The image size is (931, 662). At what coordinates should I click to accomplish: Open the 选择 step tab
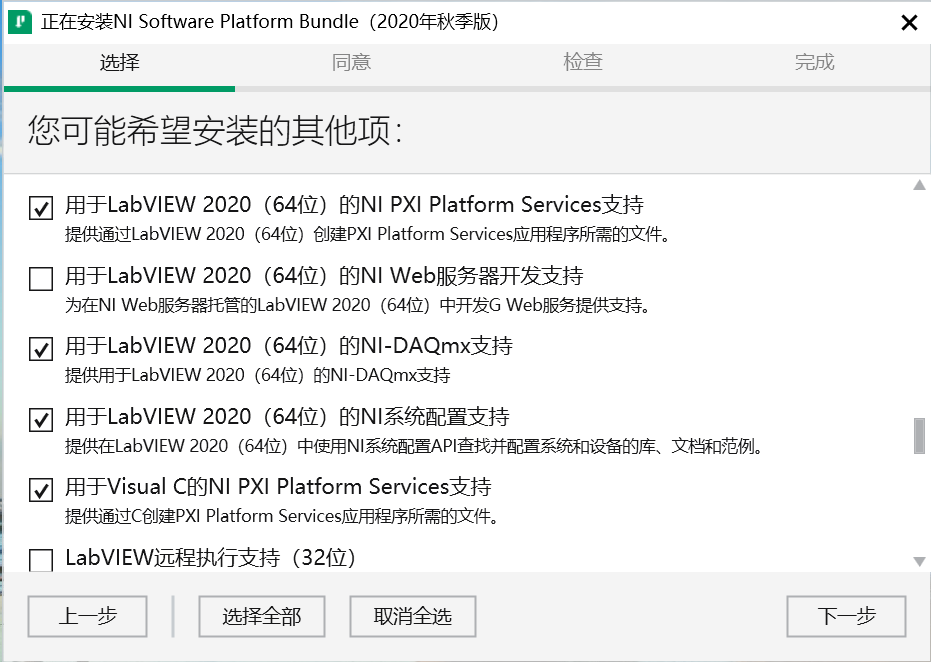tap(119, 62)
